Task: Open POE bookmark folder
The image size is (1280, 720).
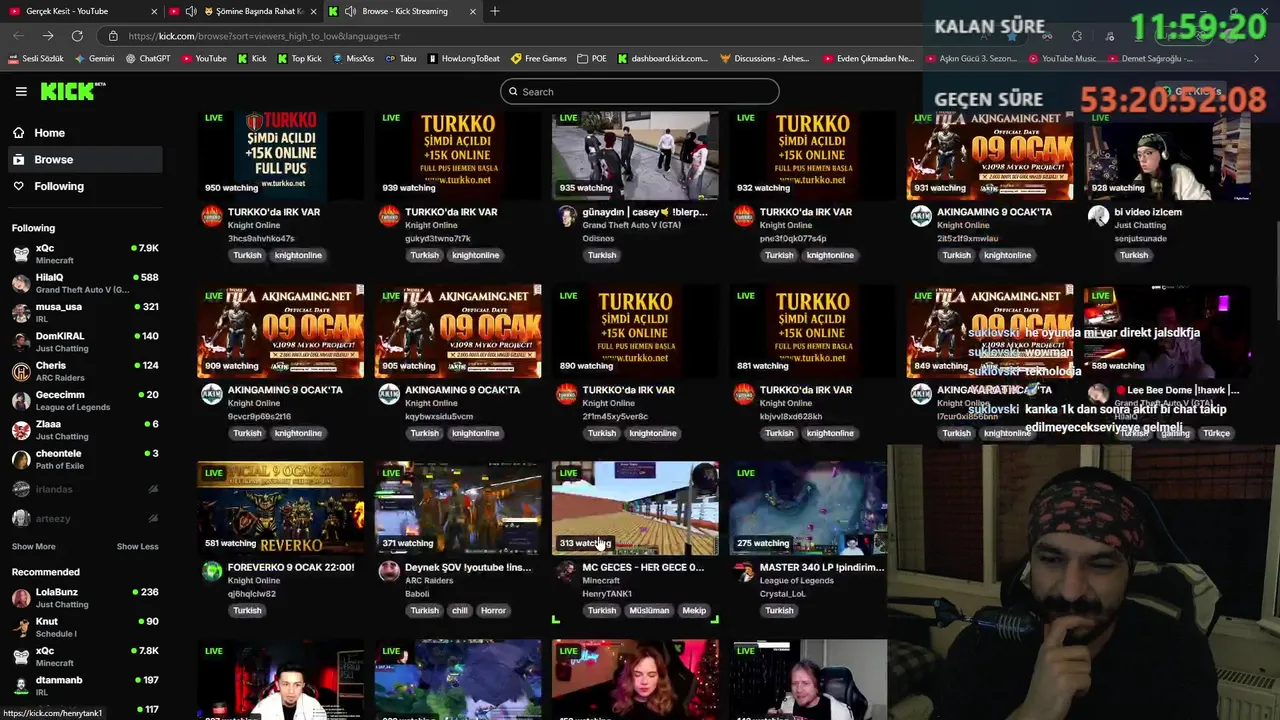Action: pyautogui.click(x=592, y=59)
